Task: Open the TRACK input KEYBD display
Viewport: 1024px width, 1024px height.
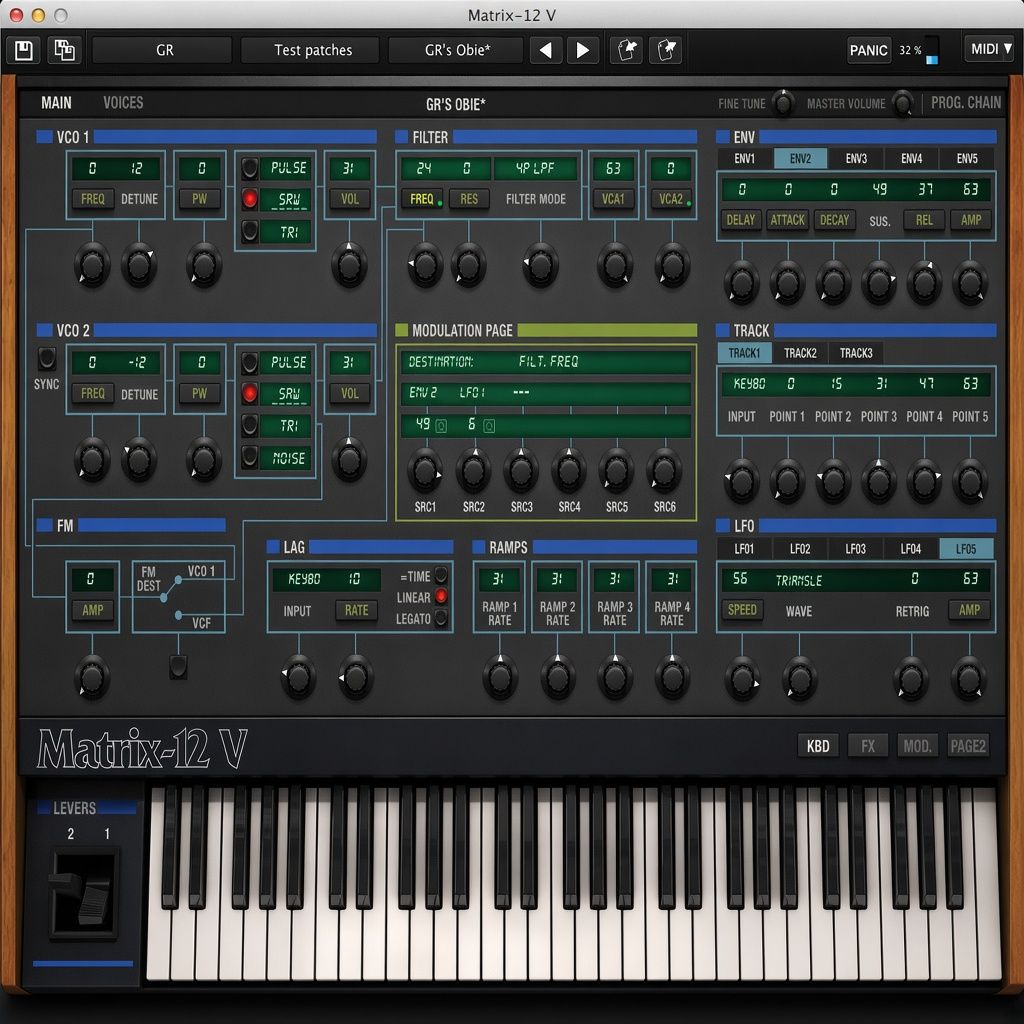Action: 748,384
